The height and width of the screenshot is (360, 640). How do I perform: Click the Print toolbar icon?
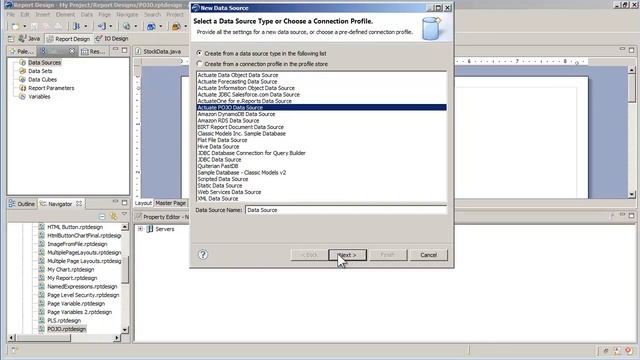pos(58,26)
